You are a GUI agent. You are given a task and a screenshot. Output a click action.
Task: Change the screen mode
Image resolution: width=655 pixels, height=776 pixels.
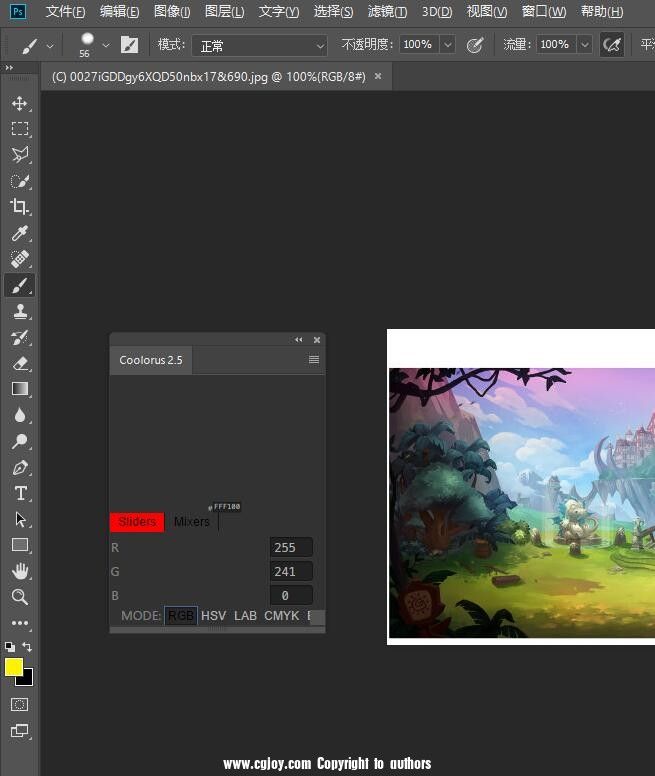point(19,730)
